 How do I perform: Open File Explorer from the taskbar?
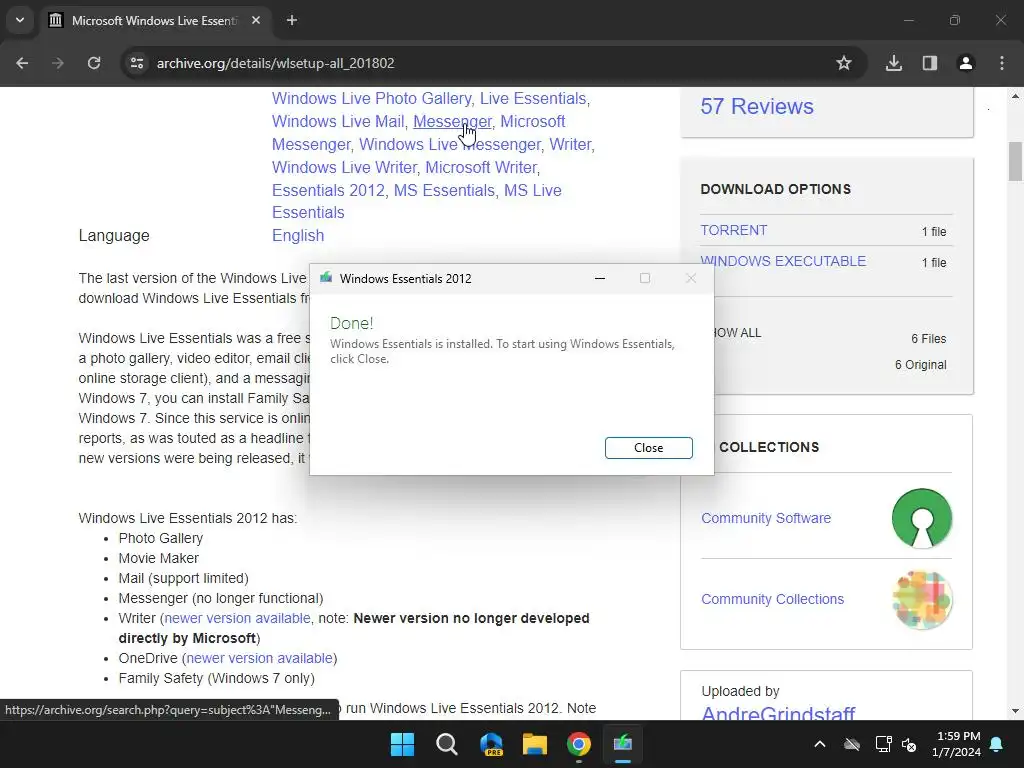(x=535, y=744)
